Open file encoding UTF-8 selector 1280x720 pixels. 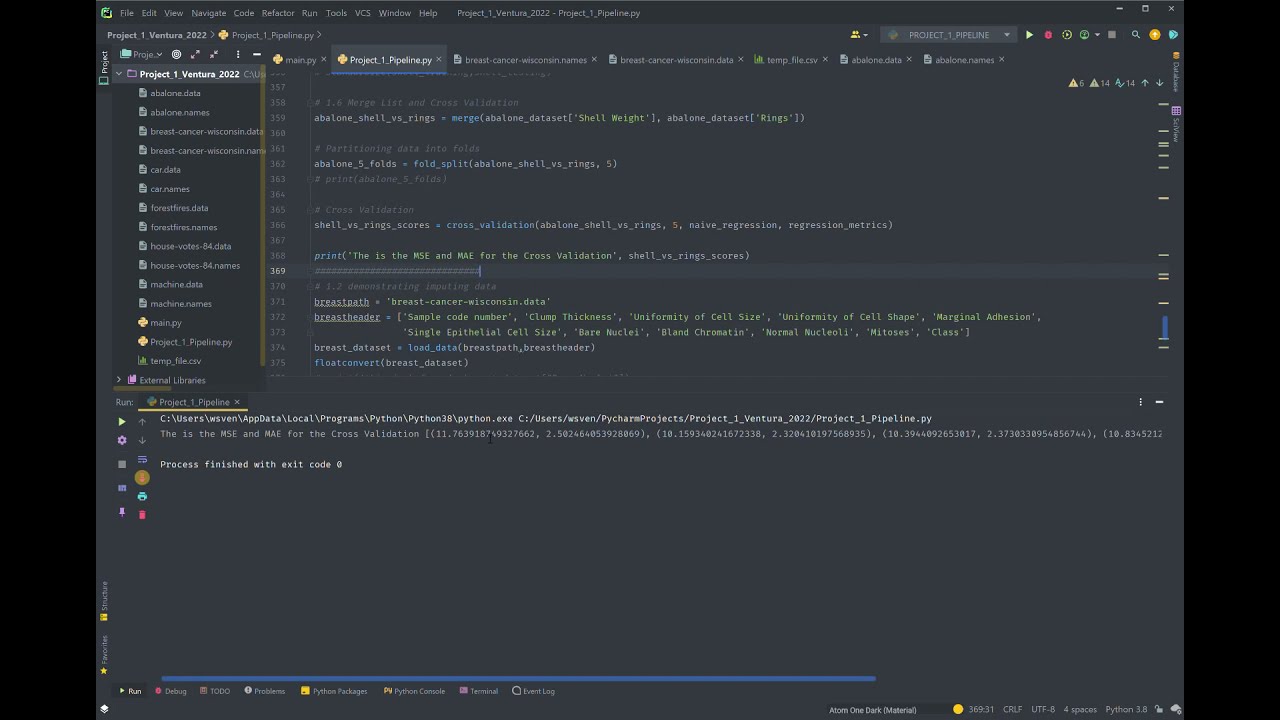click(1043, 709)
